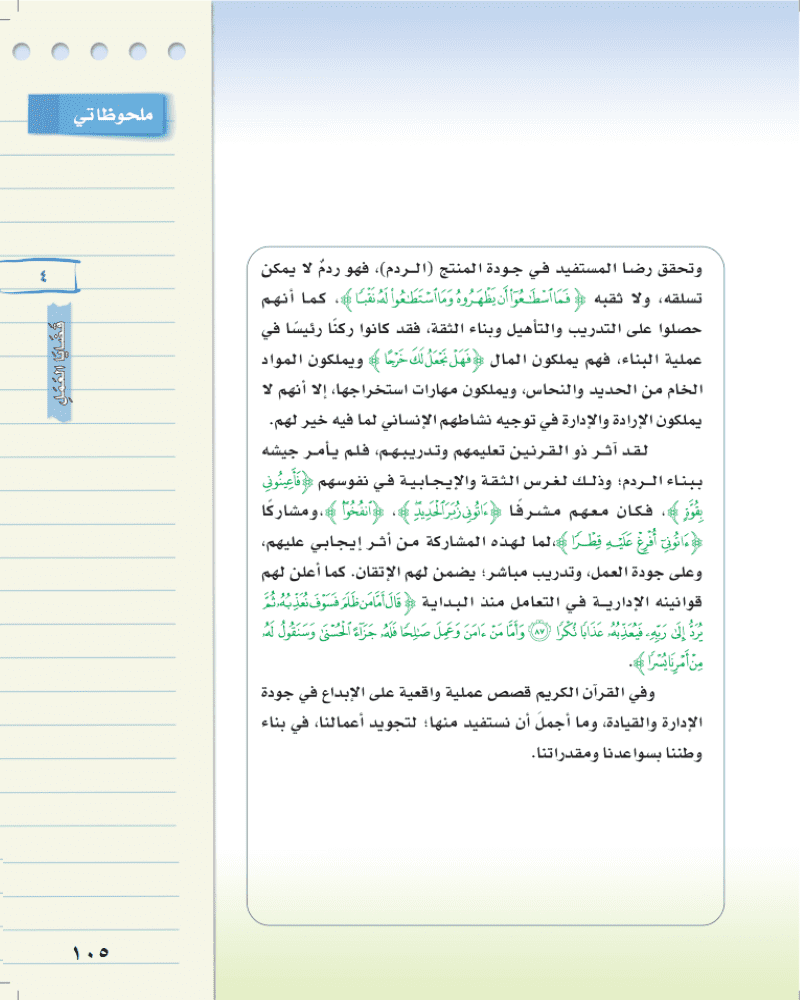800x1000 pixels.
Task: Click the line starting وفي القرآن الكريم قصص
Action: point(458,693)
